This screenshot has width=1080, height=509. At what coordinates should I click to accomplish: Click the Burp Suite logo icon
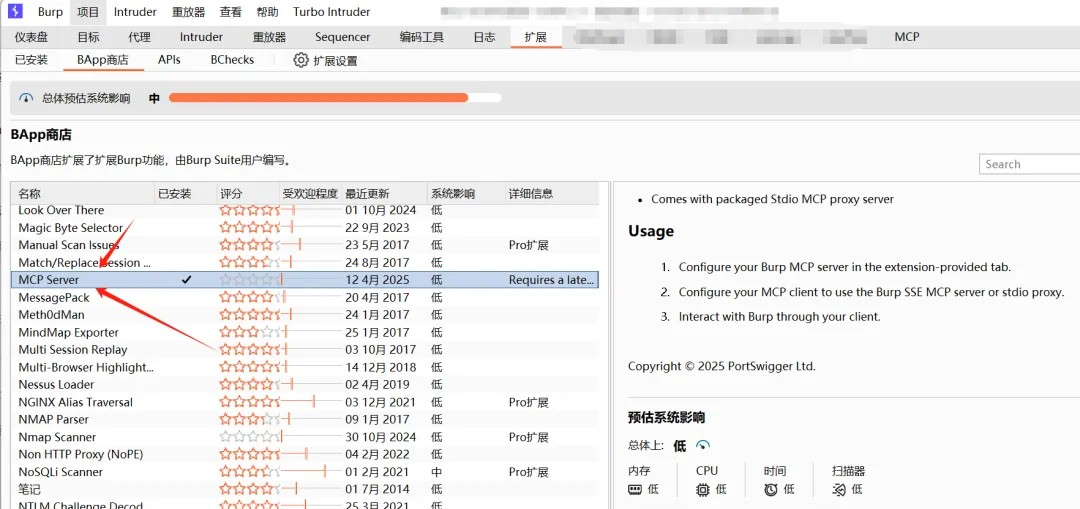pyautogui.click(x=15, y=12)
